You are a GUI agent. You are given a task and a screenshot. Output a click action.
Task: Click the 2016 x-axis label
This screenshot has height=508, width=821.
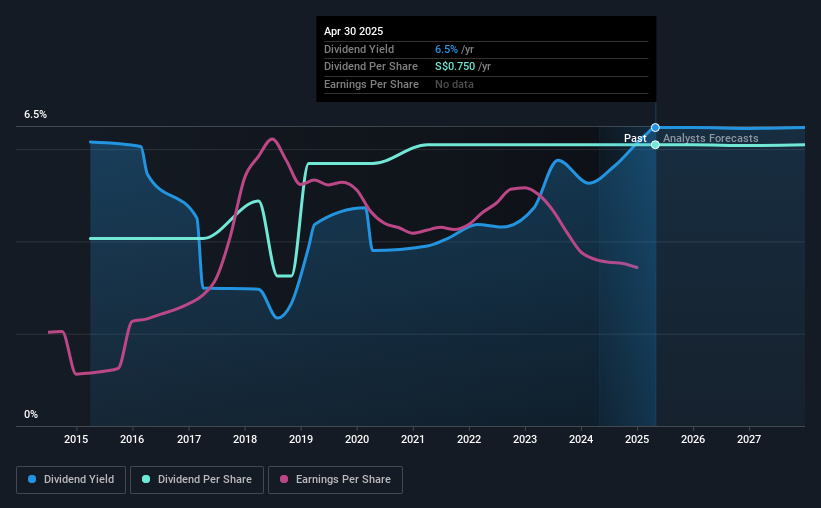132,439
